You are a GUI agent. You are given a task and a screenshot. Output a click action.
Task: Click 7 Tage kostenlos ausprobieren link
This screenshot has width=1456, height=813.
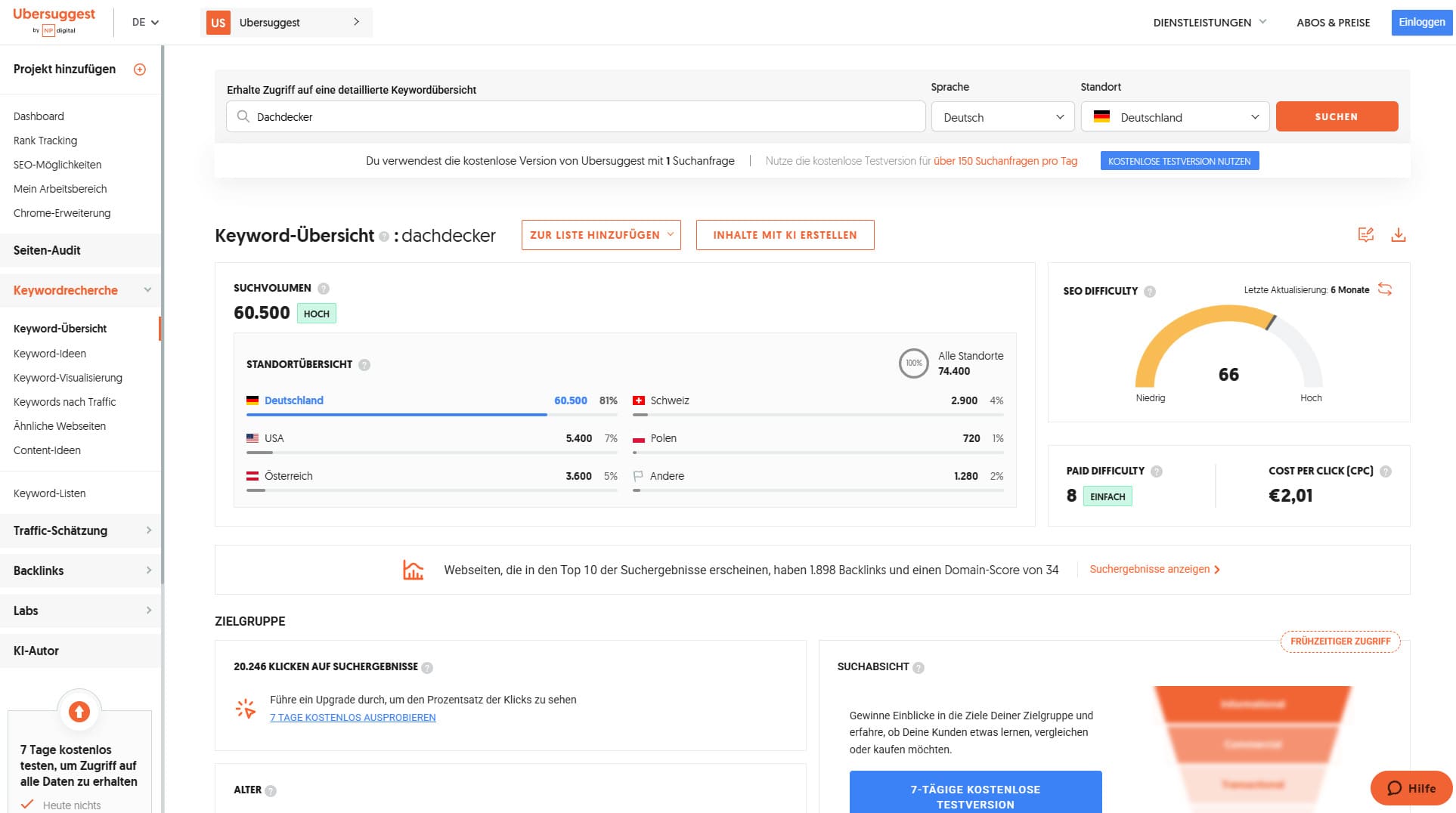click(353, 718)
